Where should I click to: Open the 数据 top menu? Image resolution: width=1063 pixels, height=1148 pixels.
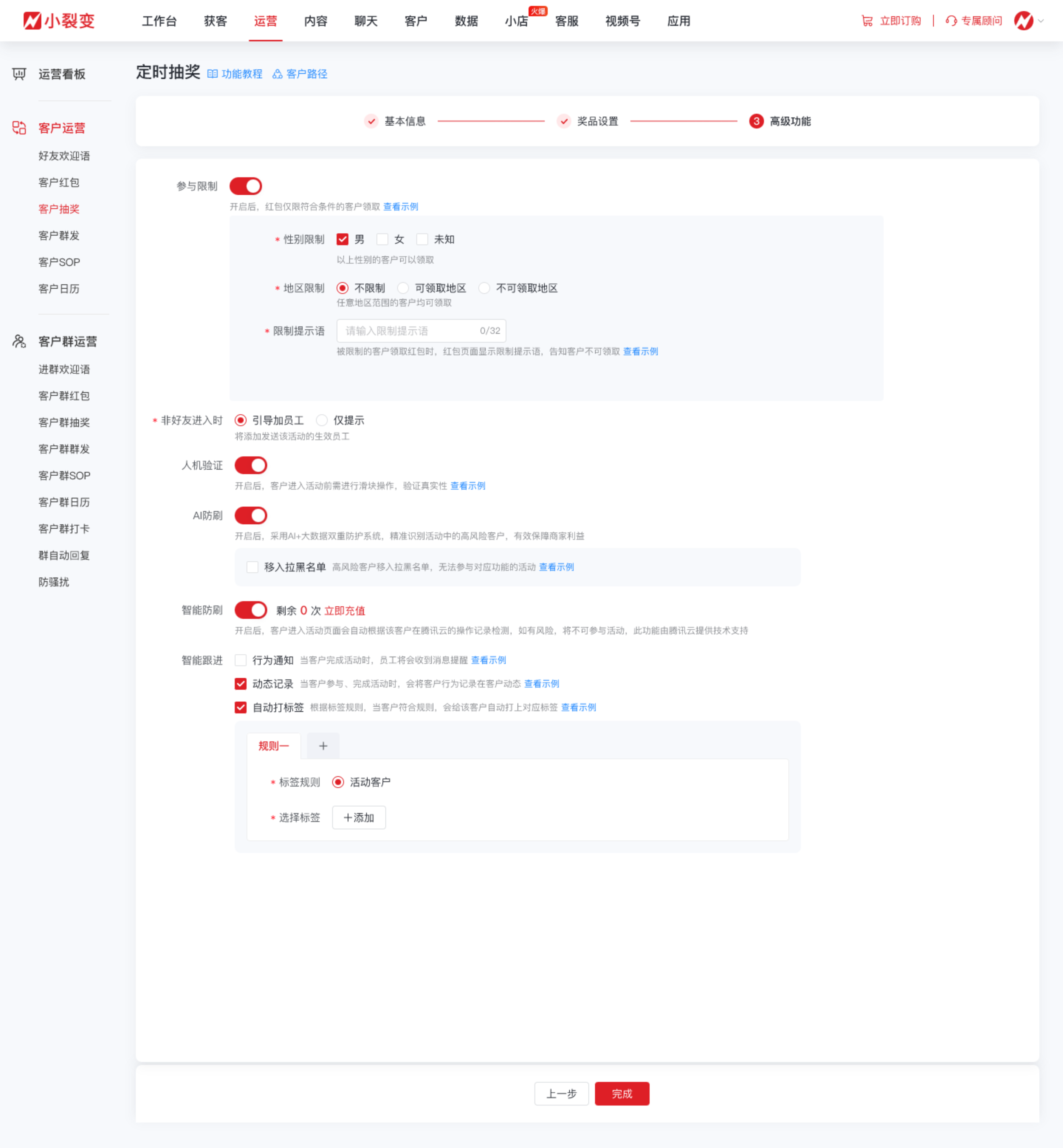point(466,21)
